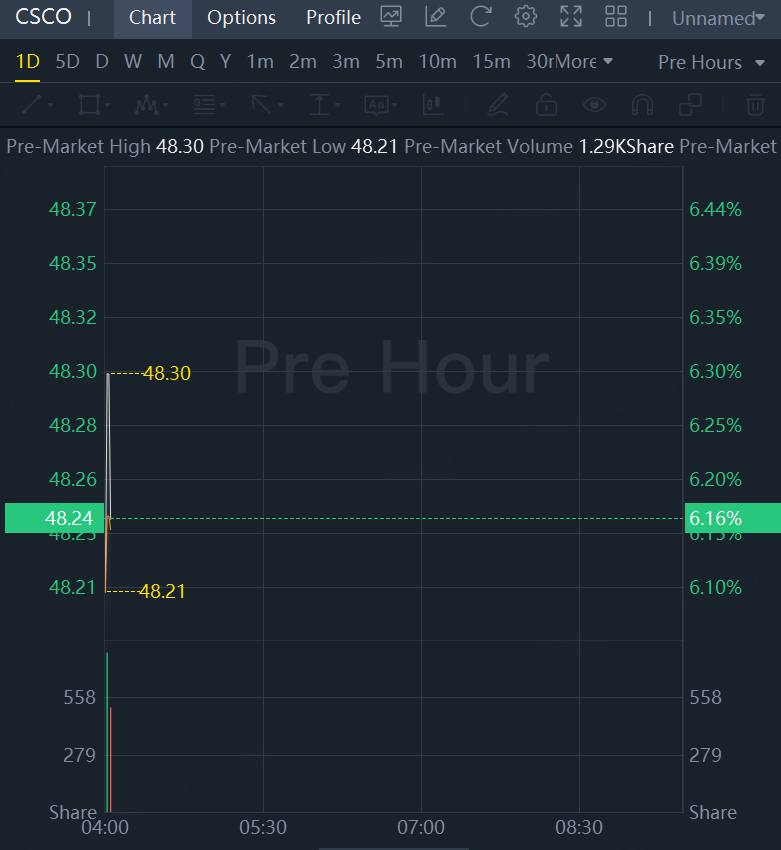781x850 pixels.
Task: Open the Unnamed layout dropdown
Action: point(717,18)
